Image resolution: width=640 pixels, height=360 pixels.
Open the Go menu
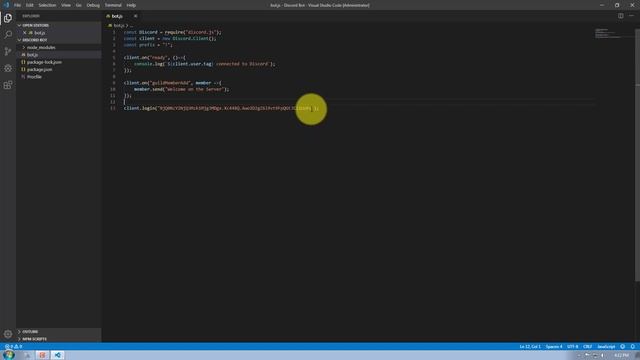[78, 5]
